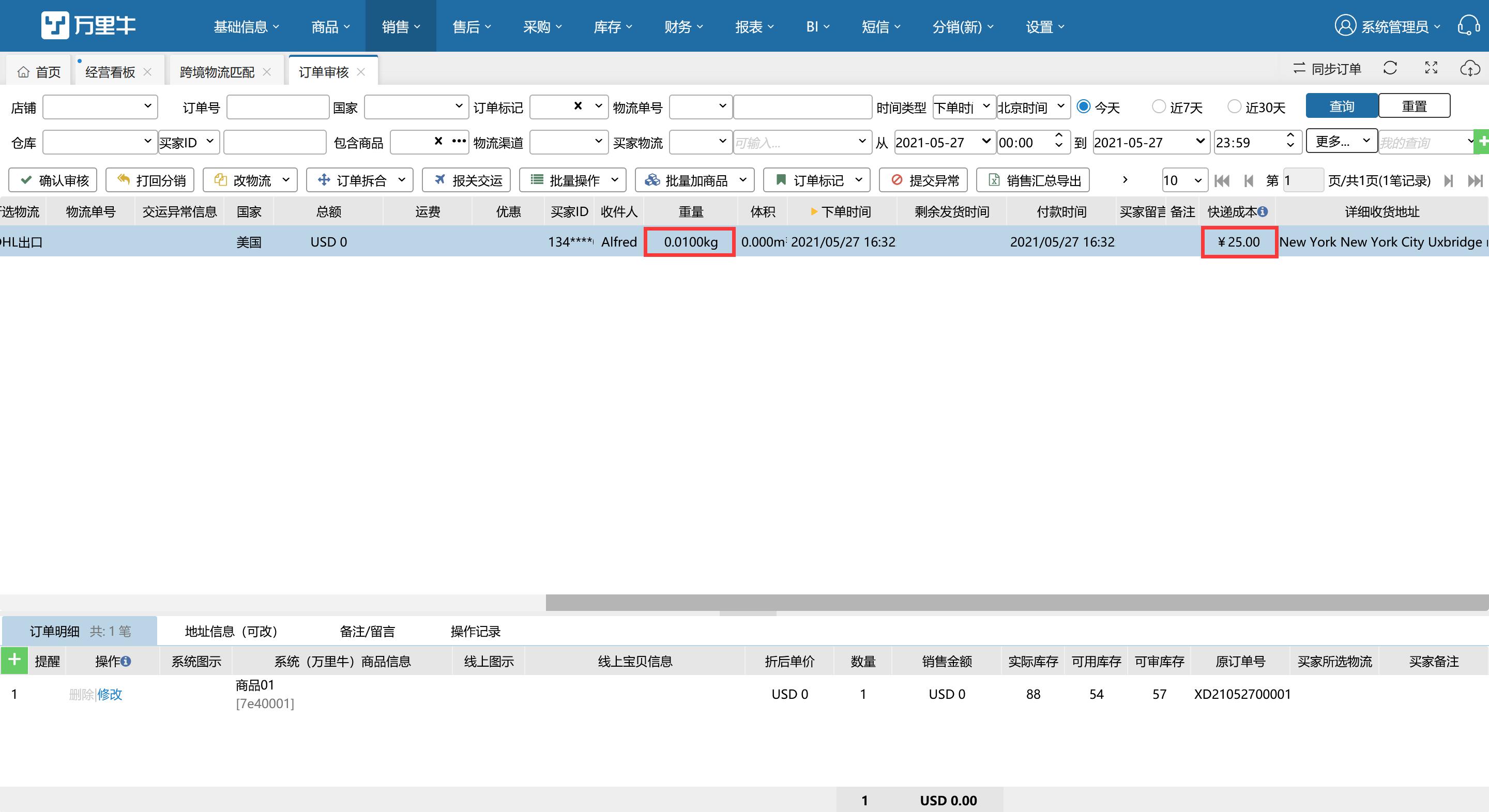Click the 查询 search button
This screenshot has width=1489, height=812.
click(x=1342, y=106)
